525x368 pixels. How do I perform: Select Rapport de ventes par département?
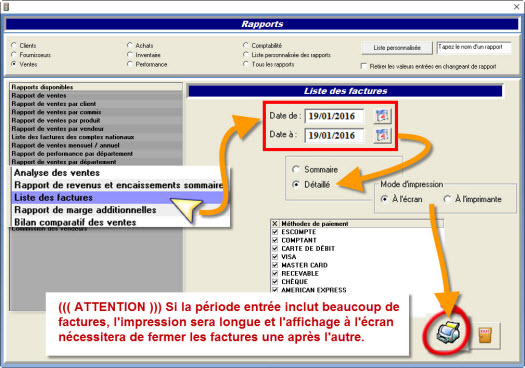96,162
